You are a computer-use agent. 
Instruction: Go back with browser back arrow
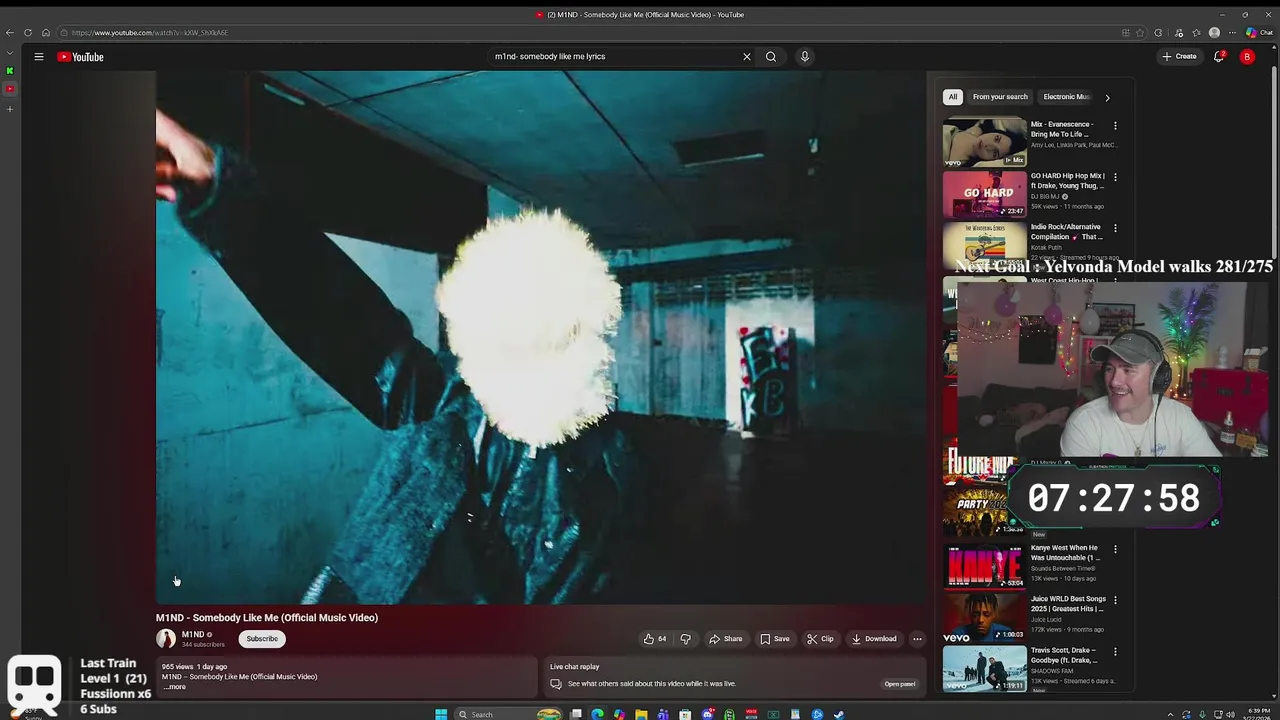10,33
